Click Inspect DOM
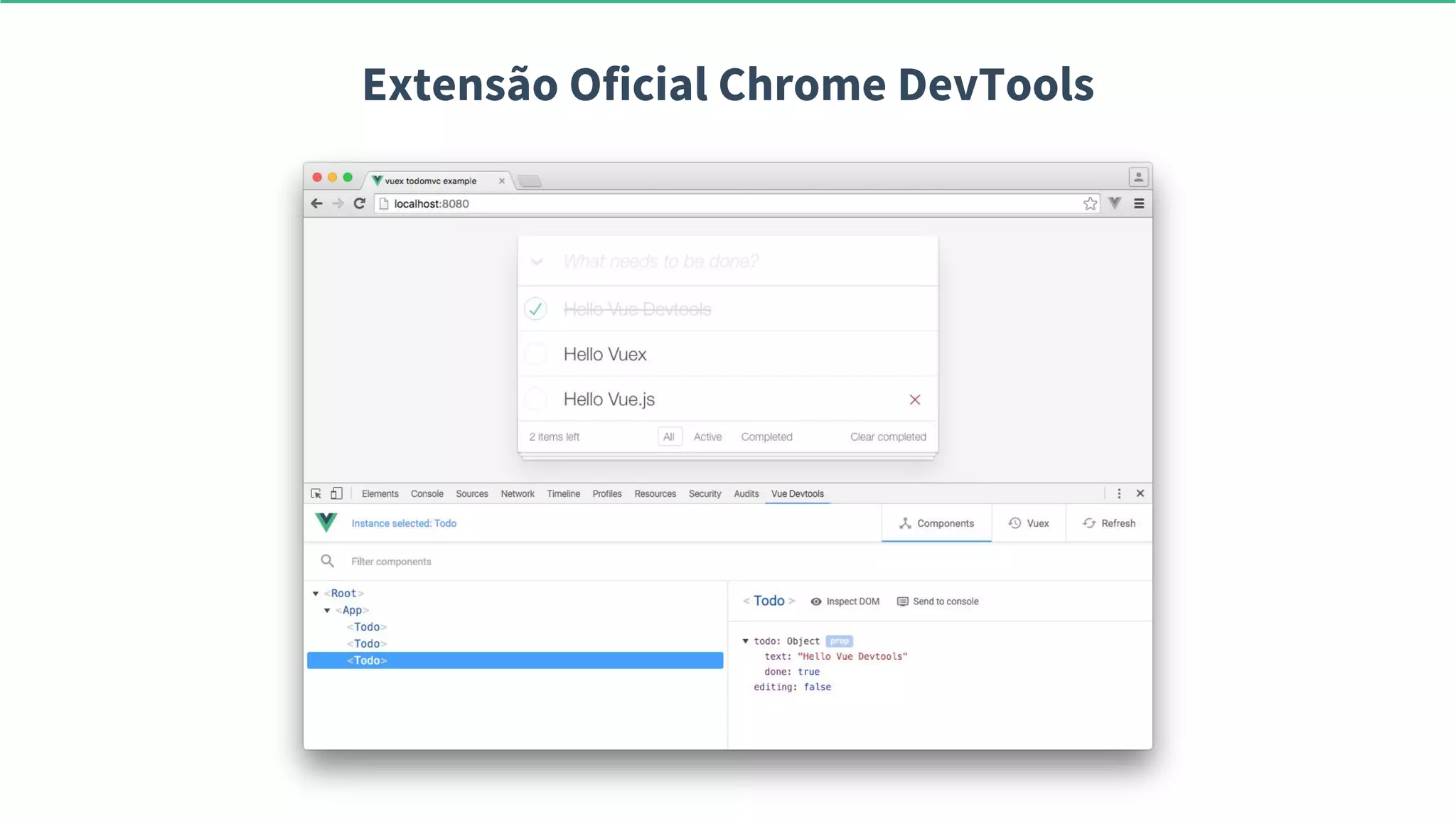 845,601
